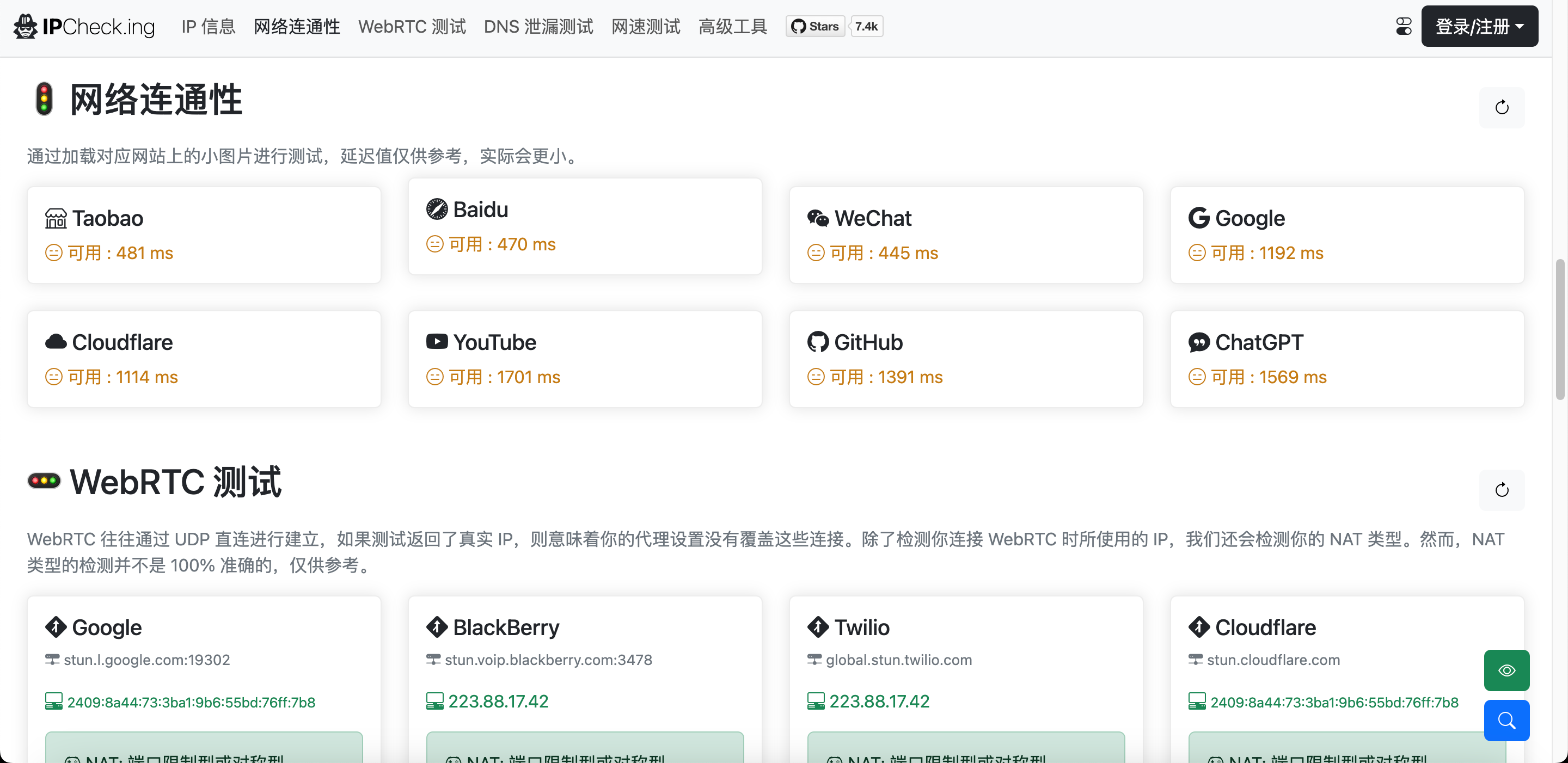The height and width of the screenshot is (763, 1568).
Task: Click the YouTube play icon
Action: click(437, 342)
